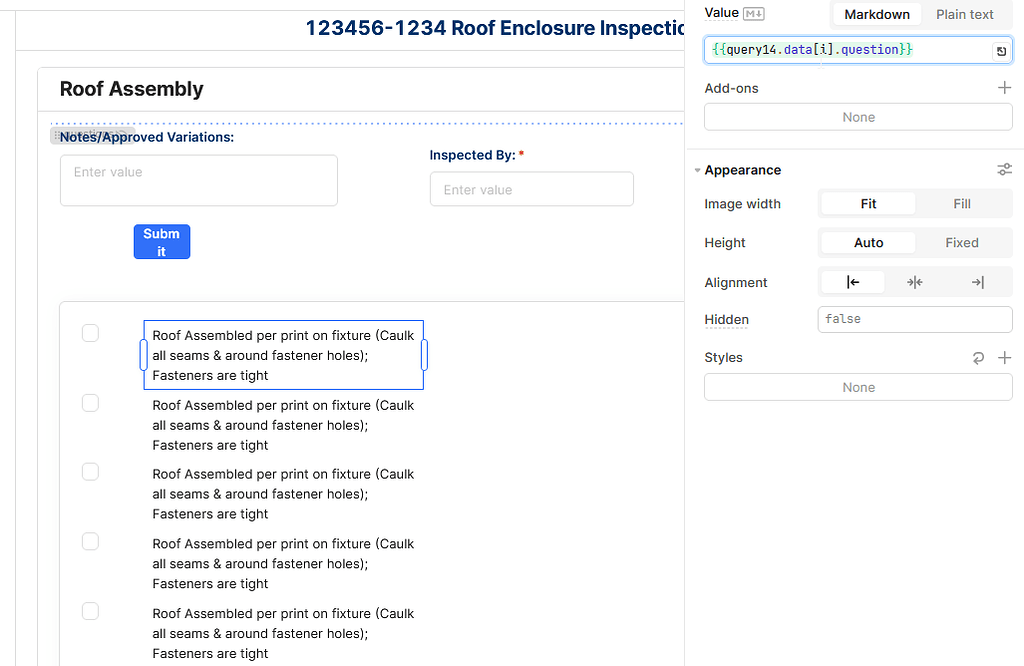The image size is (1024, 666).
Task: Toggle the third checklist checkbox
Action: tap(90, 472)
